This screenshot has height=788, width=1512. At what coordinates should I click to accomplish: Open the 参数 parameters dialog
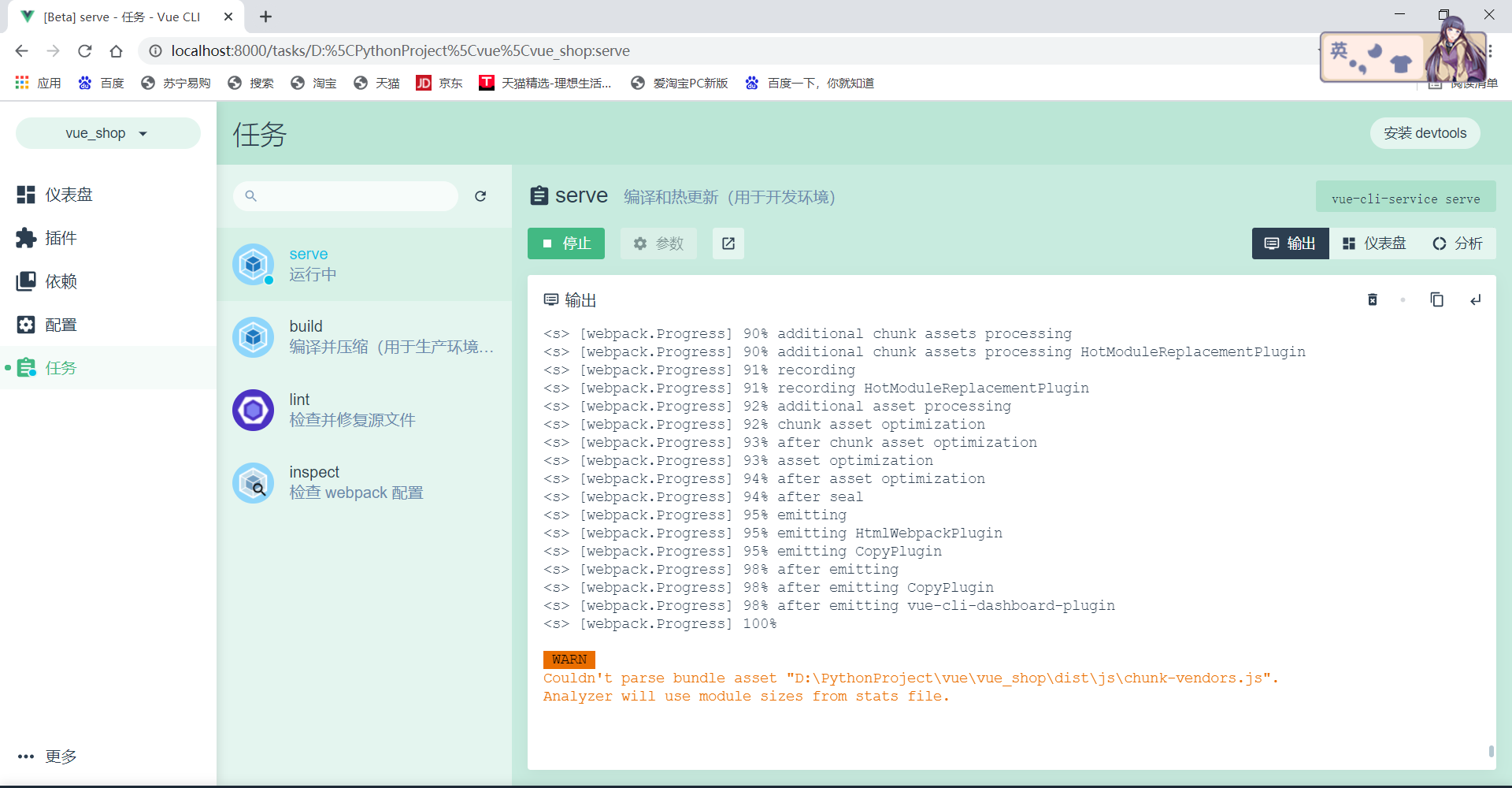click(x=658, y=243)
